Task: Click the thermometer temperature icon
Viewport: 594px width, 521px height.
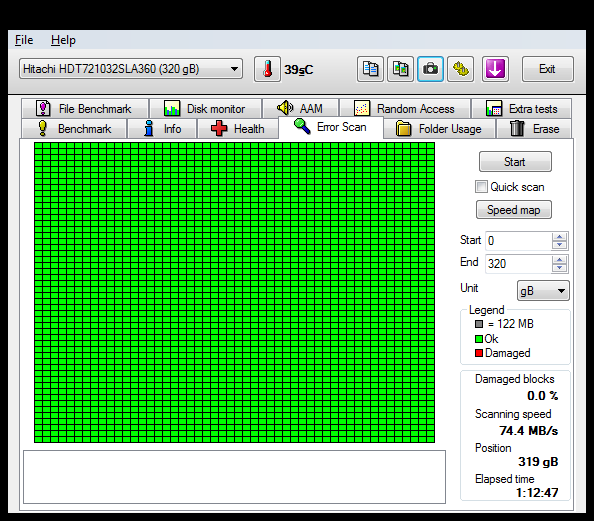Action: (x=267, y=69)
